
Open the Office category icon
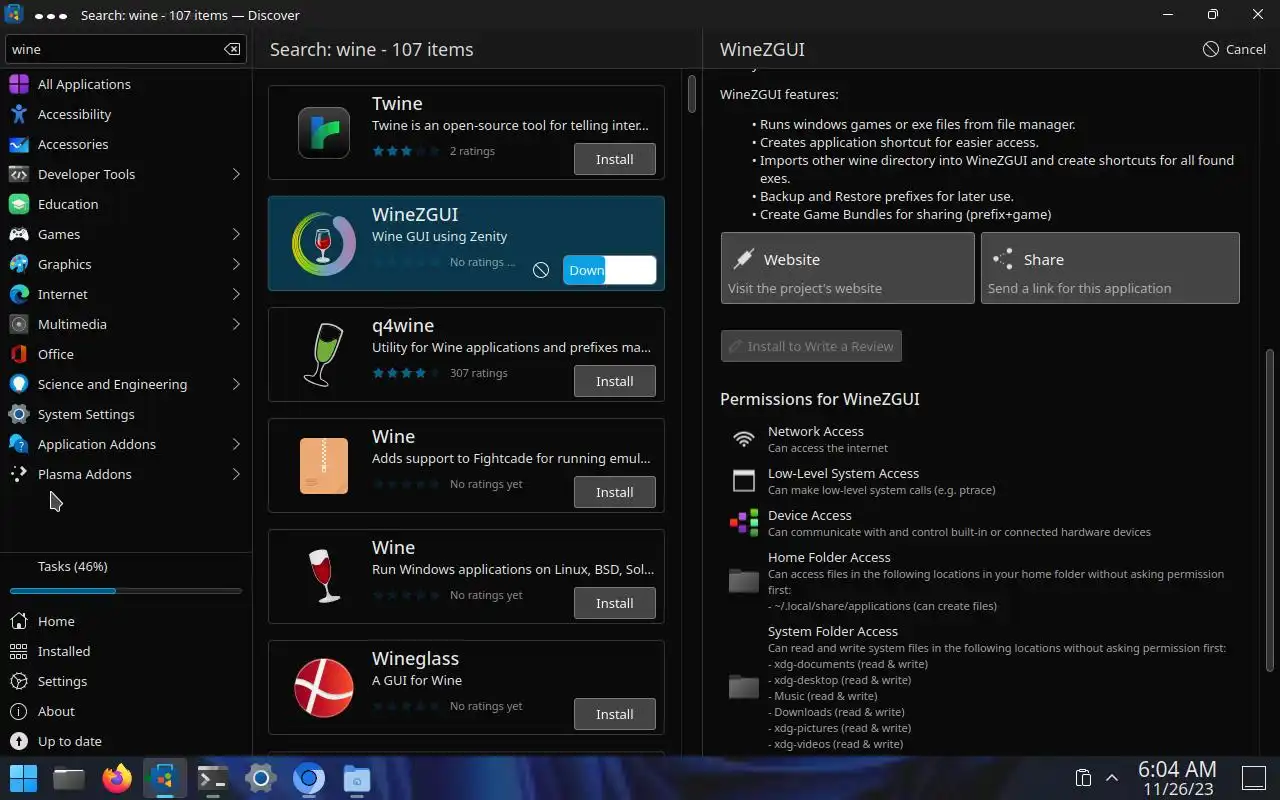(x=19, y=354)
